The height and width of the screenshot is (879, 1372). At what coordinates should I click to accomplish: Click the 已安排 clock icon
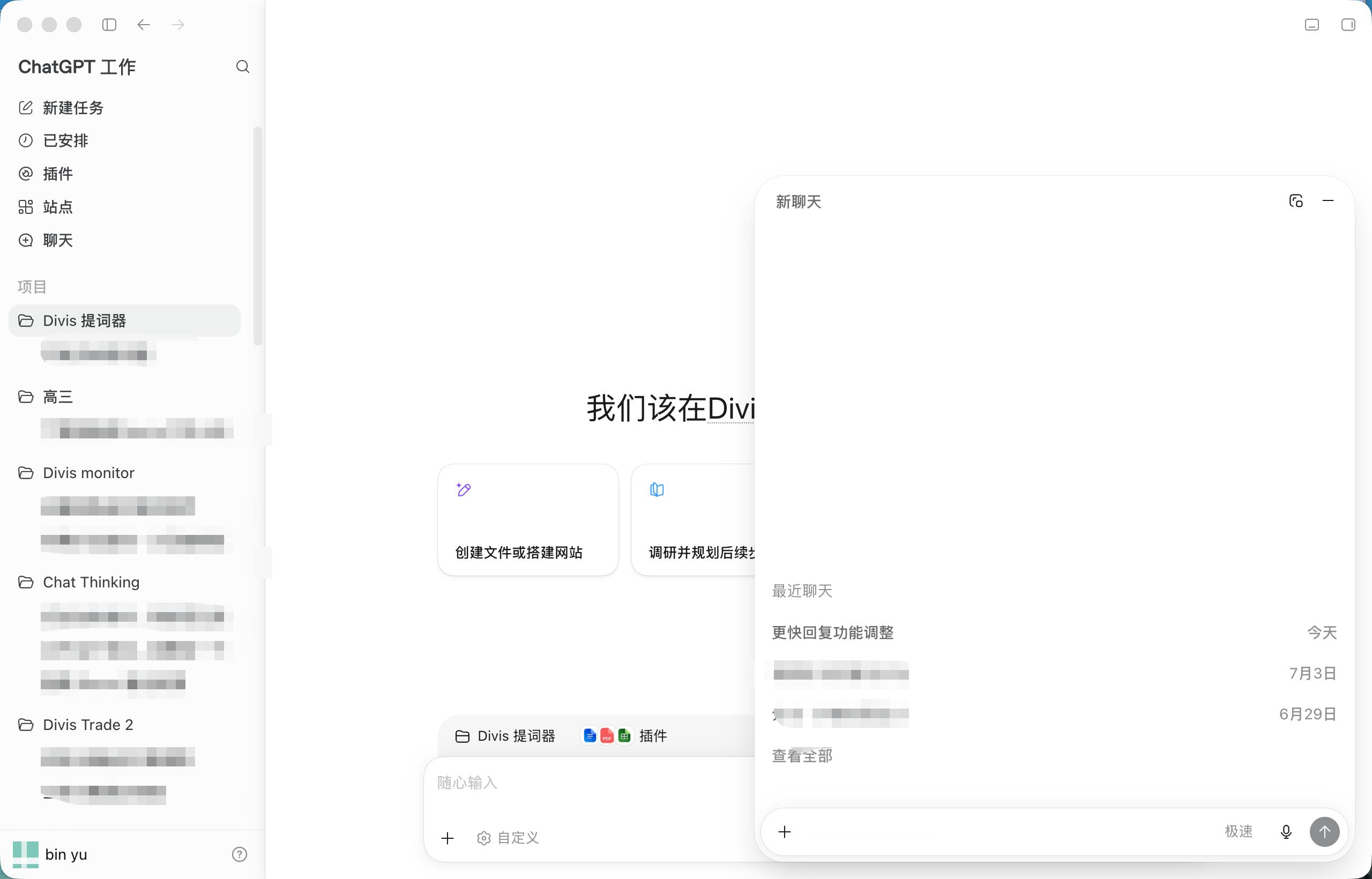(26, 140)
